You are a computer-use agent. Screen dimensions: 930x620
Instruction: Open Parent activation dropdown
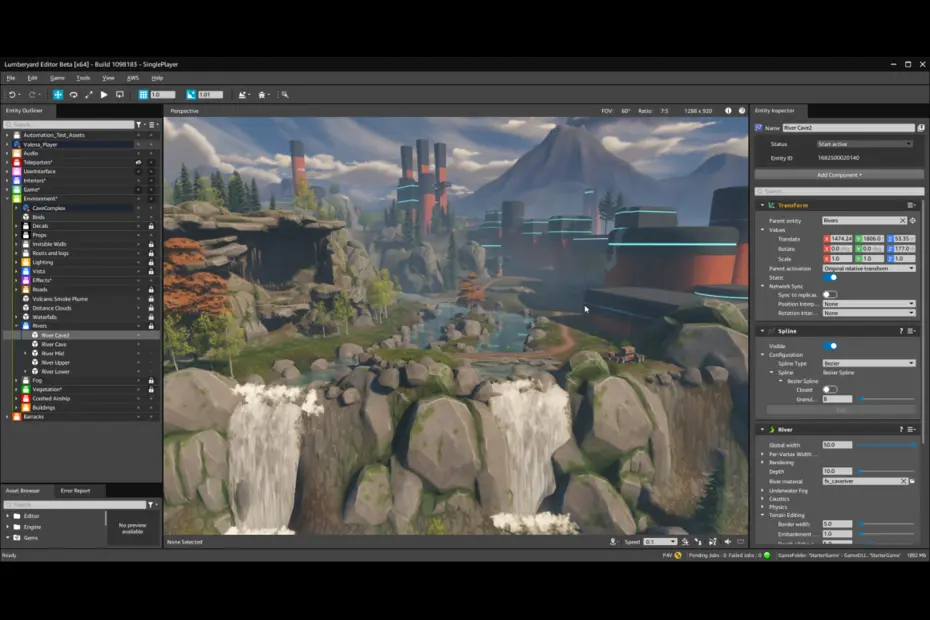869,269
